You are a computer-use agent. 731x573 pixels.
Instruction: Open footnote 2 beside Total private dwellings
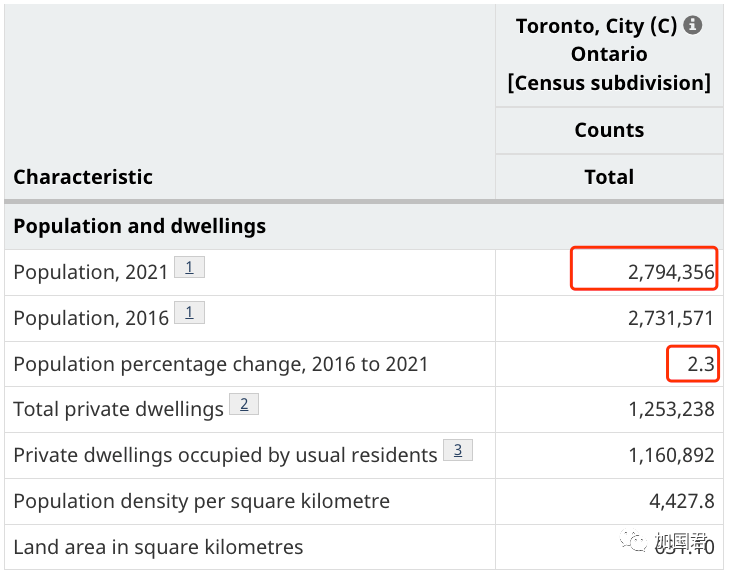[244, 404]
